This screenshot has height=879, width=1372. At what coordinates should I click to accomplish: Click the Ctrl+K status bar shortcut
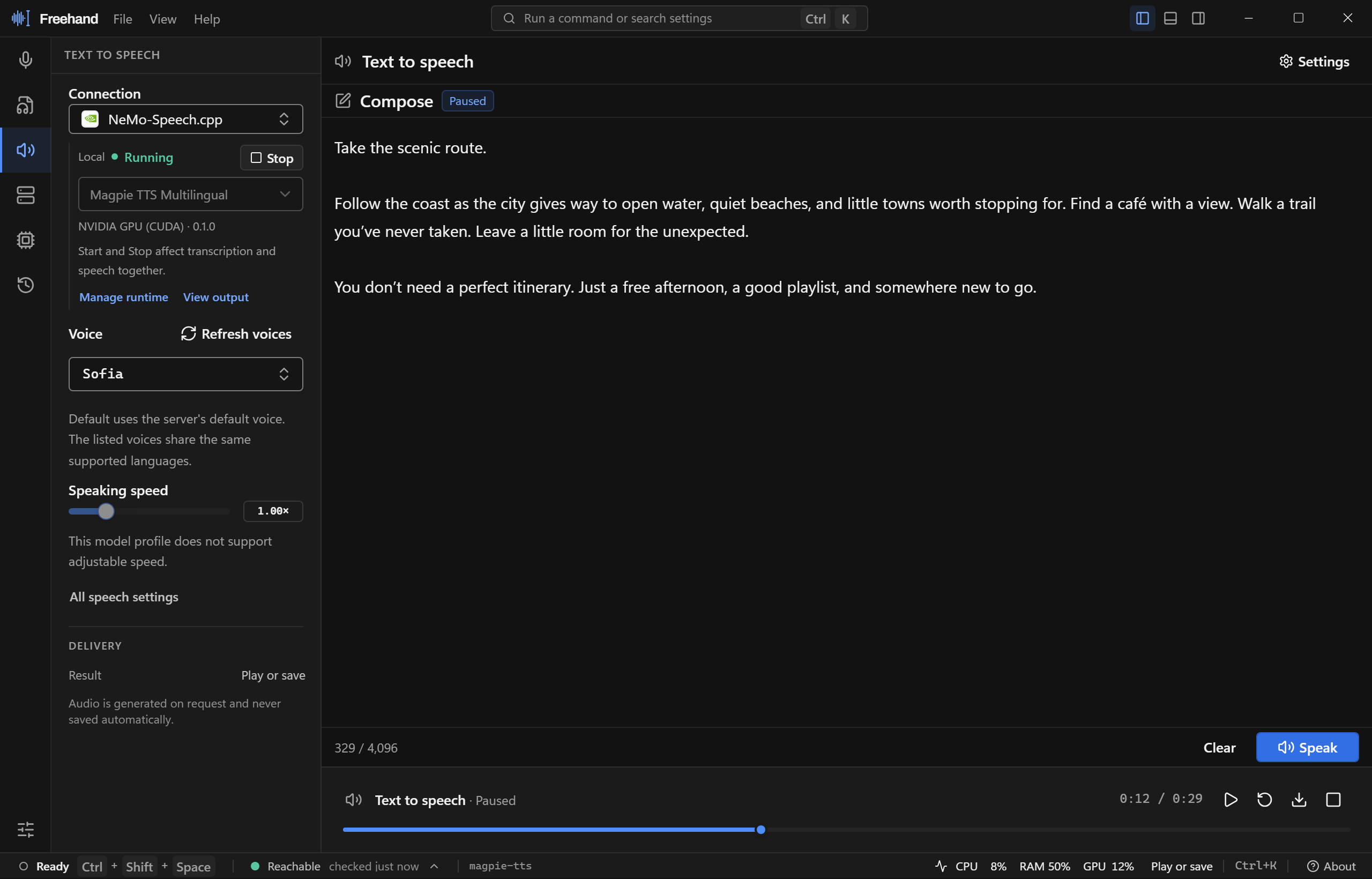pos(1256,866)
